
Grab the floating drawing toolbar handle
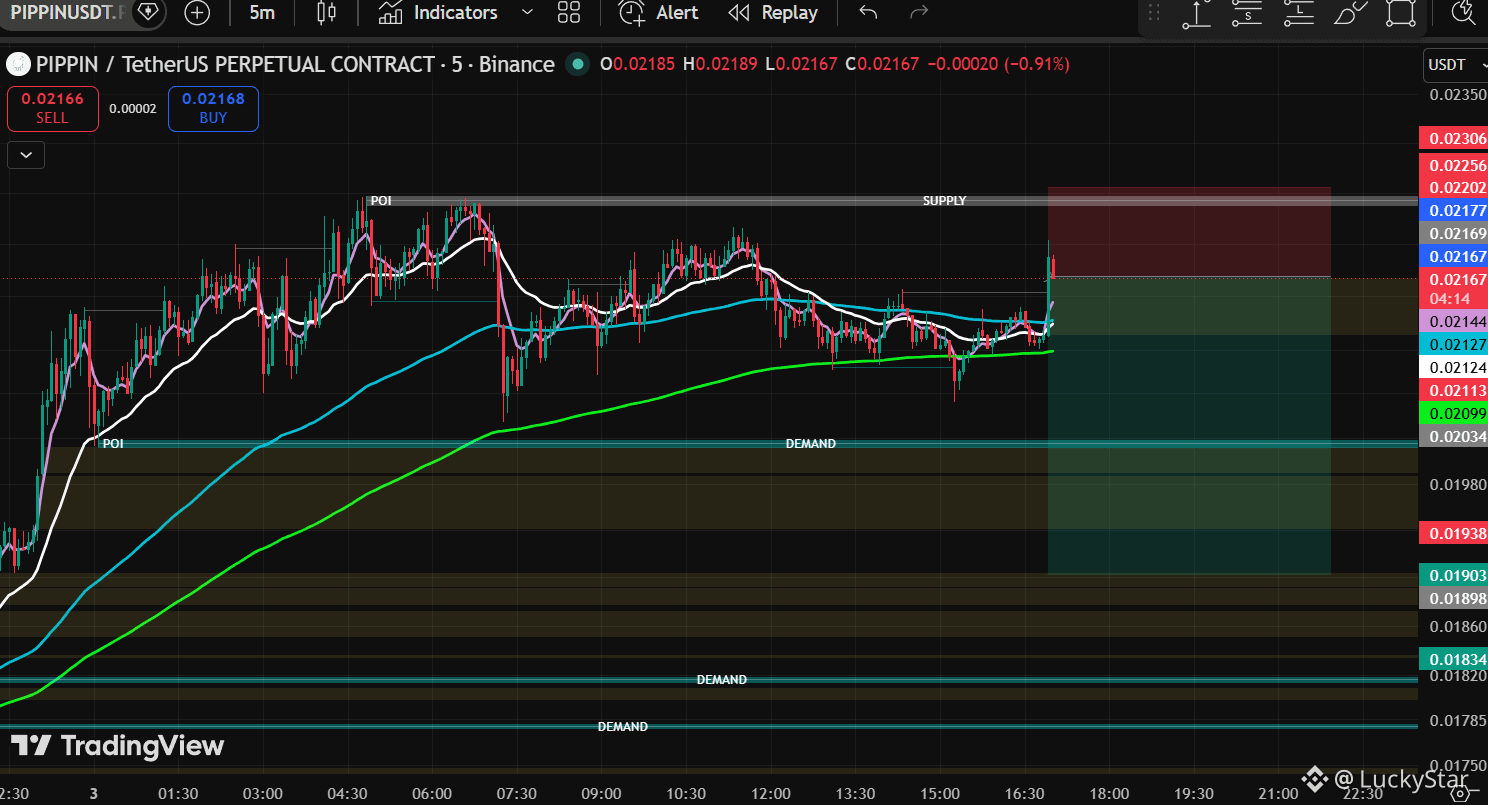[x=1154, y=13]
